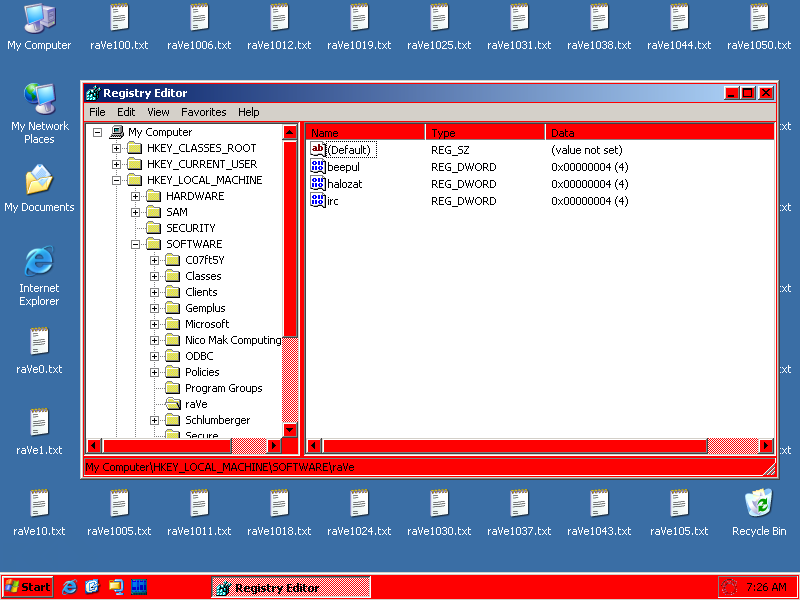Expand HKEY_CLASSES_ROOT node
The width and height of the screenshot is (800, 600).
[116, 148]
